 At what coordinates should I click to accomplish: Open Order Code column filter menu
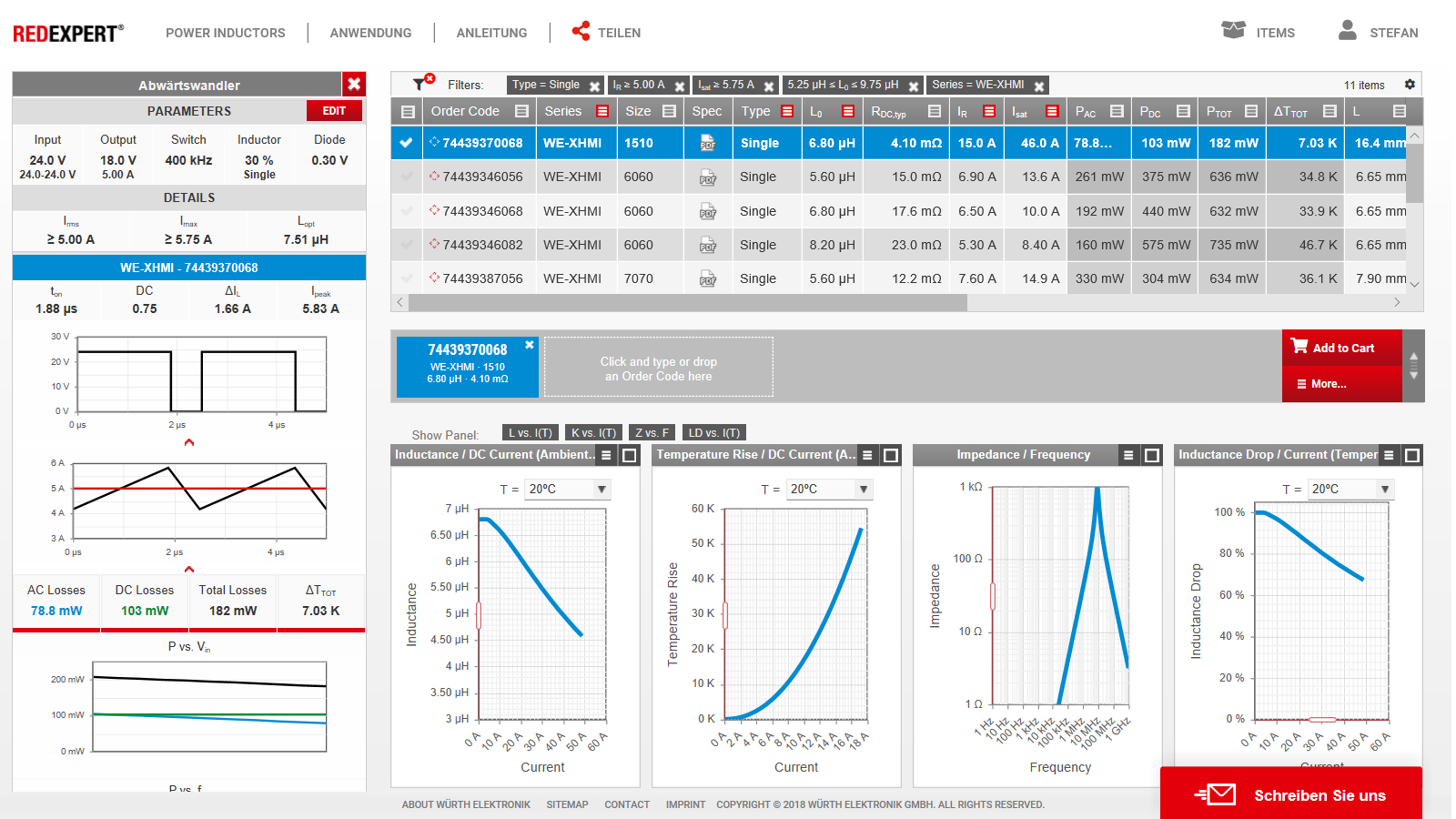(x=521, y=111)
